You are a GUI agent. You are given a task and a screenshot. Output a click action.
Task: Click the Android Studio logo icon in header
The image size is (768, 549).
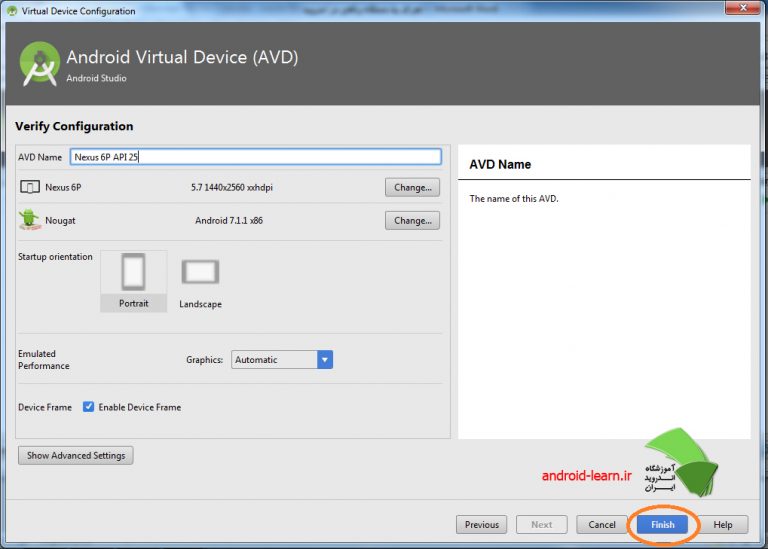39,64
